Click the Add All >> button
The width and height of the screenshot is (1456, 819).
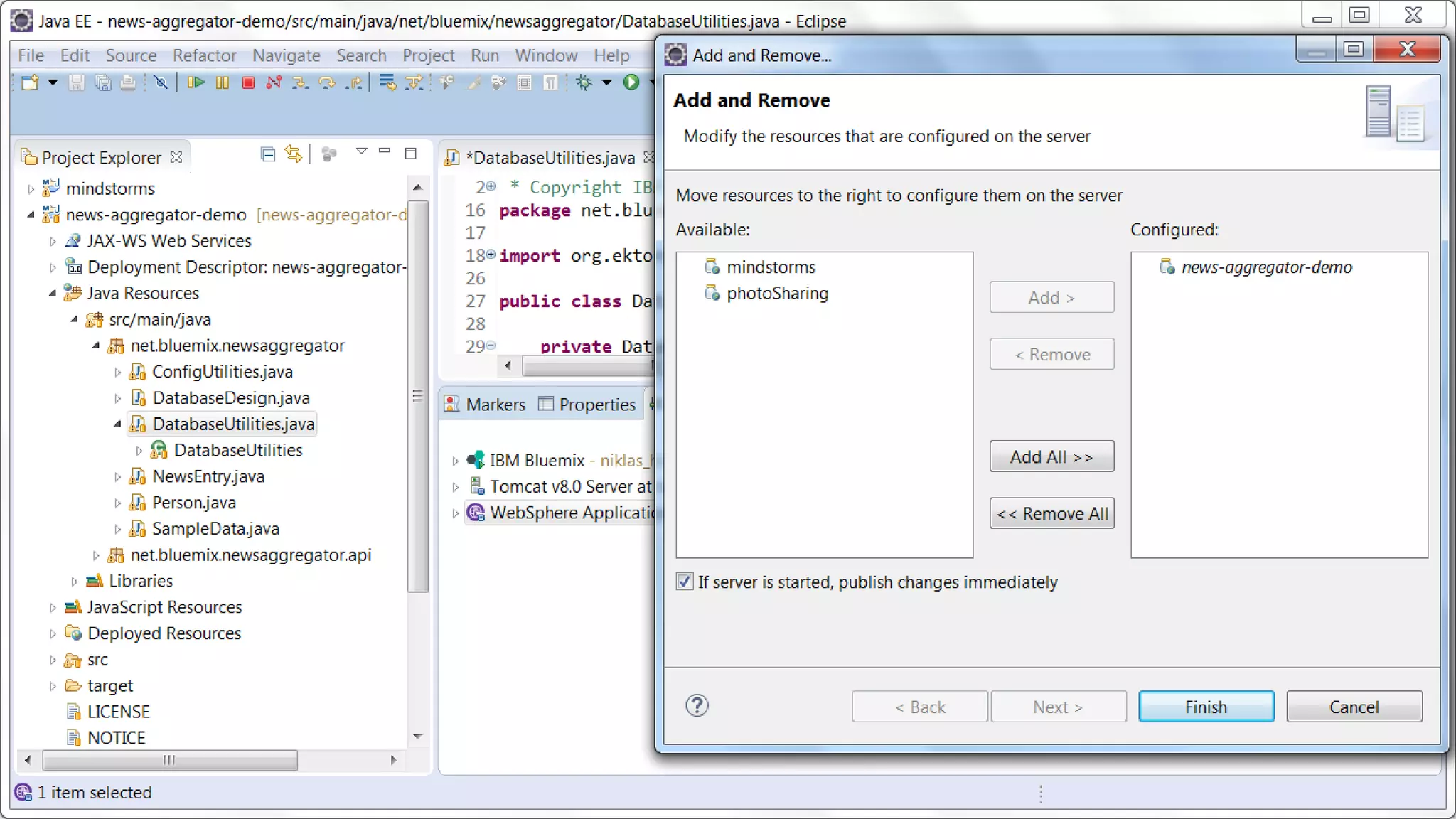pyautogui.click(x=1051, y=456)
